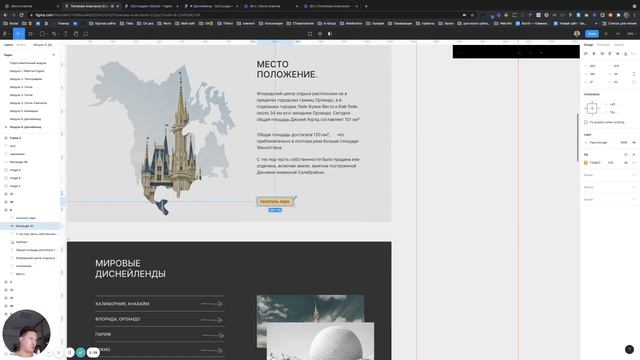Click the half-filled circle mask icon
The image size is (640, 360).
coord(330,34)
